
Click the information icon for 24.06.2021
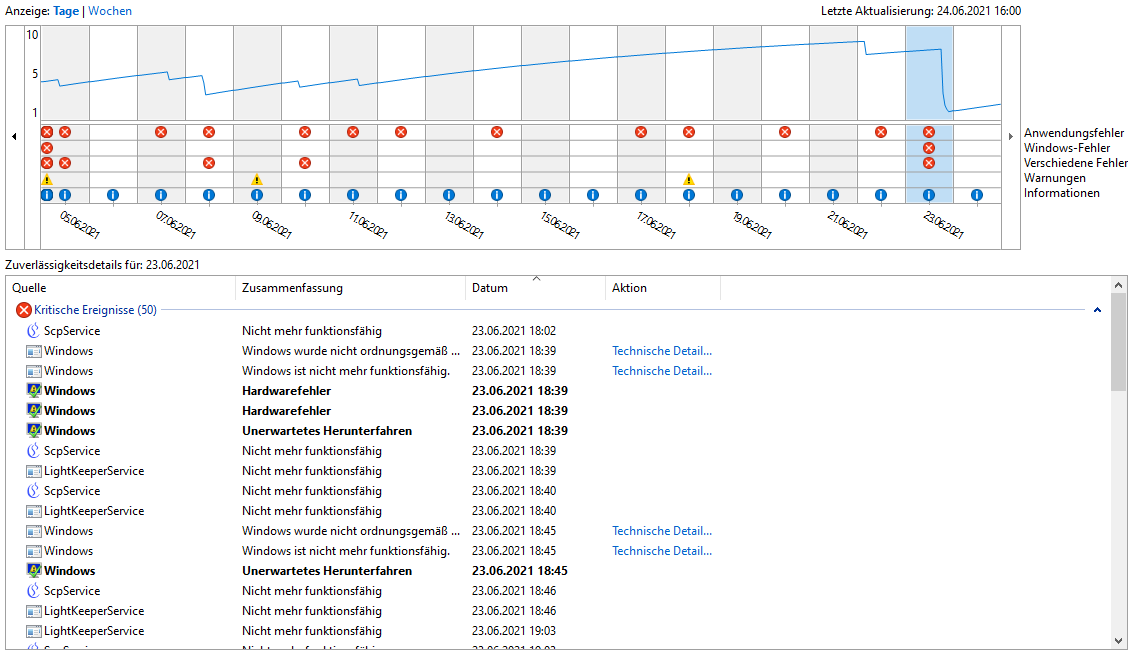[977, 195]
